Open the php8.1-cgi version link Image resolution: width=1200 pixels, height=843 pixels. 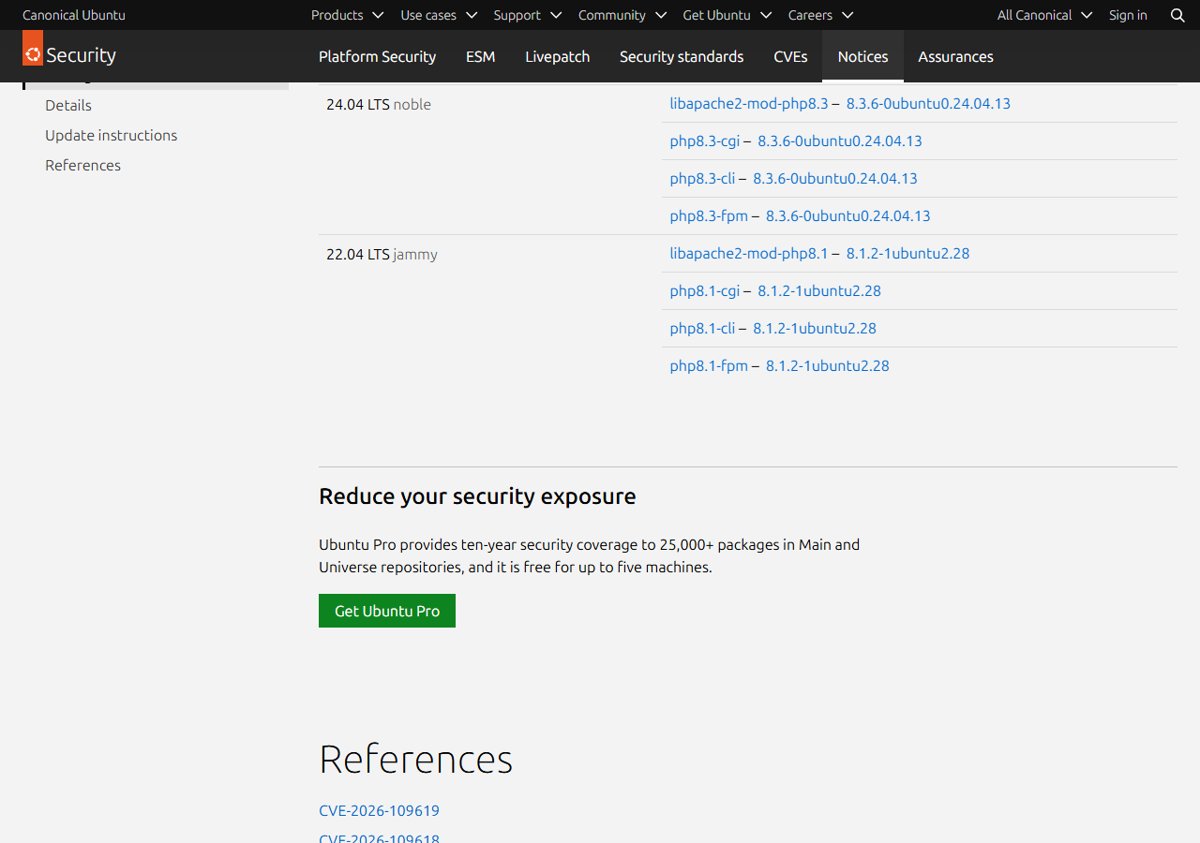(x=819, y=291)
